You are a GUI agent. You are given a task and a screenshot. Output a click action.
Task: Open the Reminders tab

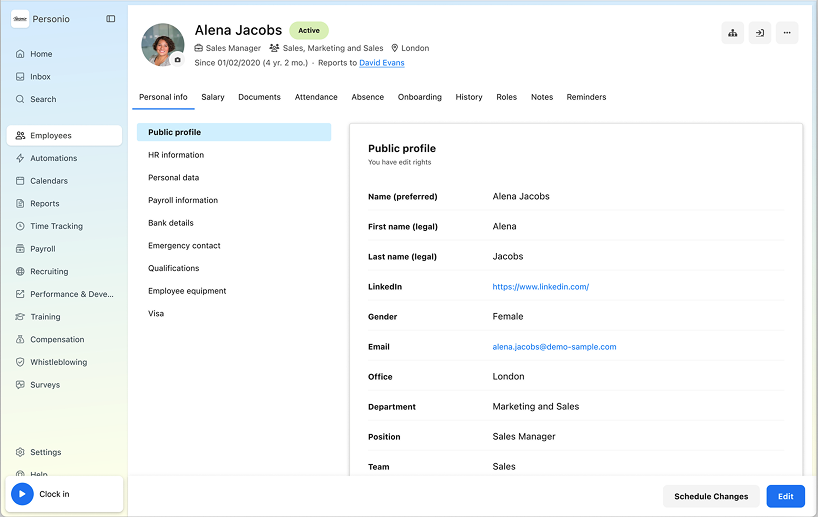point(586,97)
